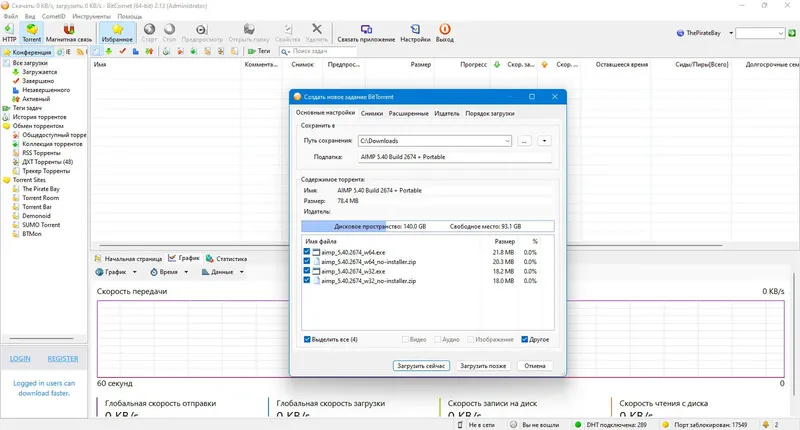Open the Файл menu
This screenshot has width=800, height=430.
[10, 16]
